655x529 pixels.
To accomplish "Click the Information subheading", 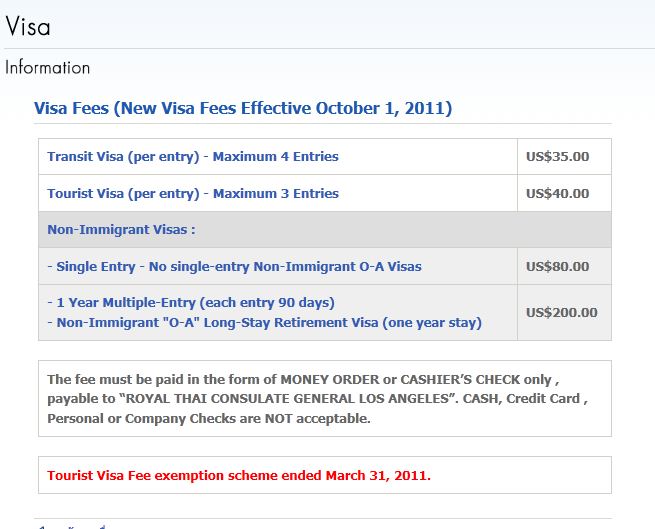I will tap(48, 68).
